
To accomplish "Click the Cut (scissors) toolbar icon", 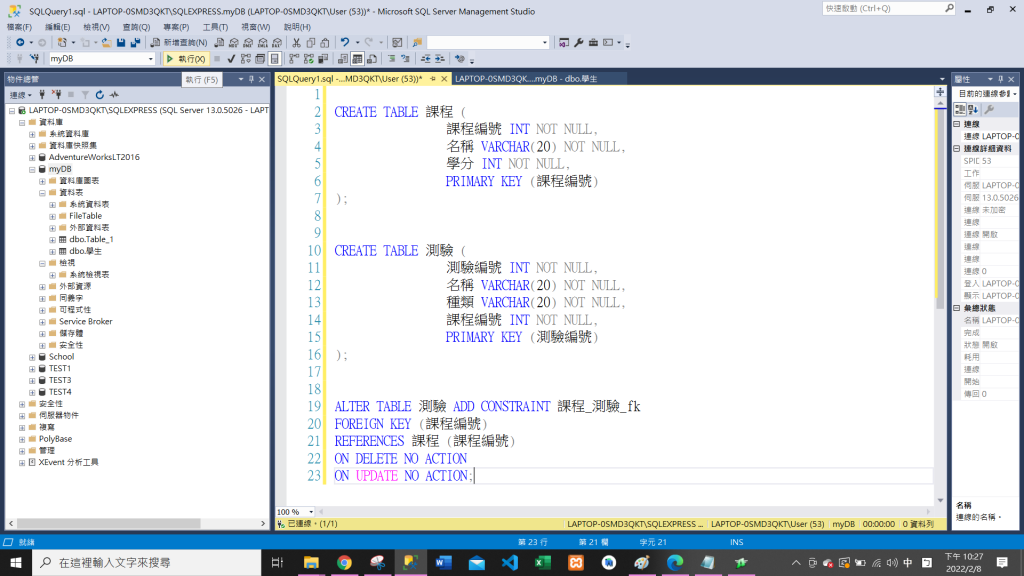I will [296, 42].
